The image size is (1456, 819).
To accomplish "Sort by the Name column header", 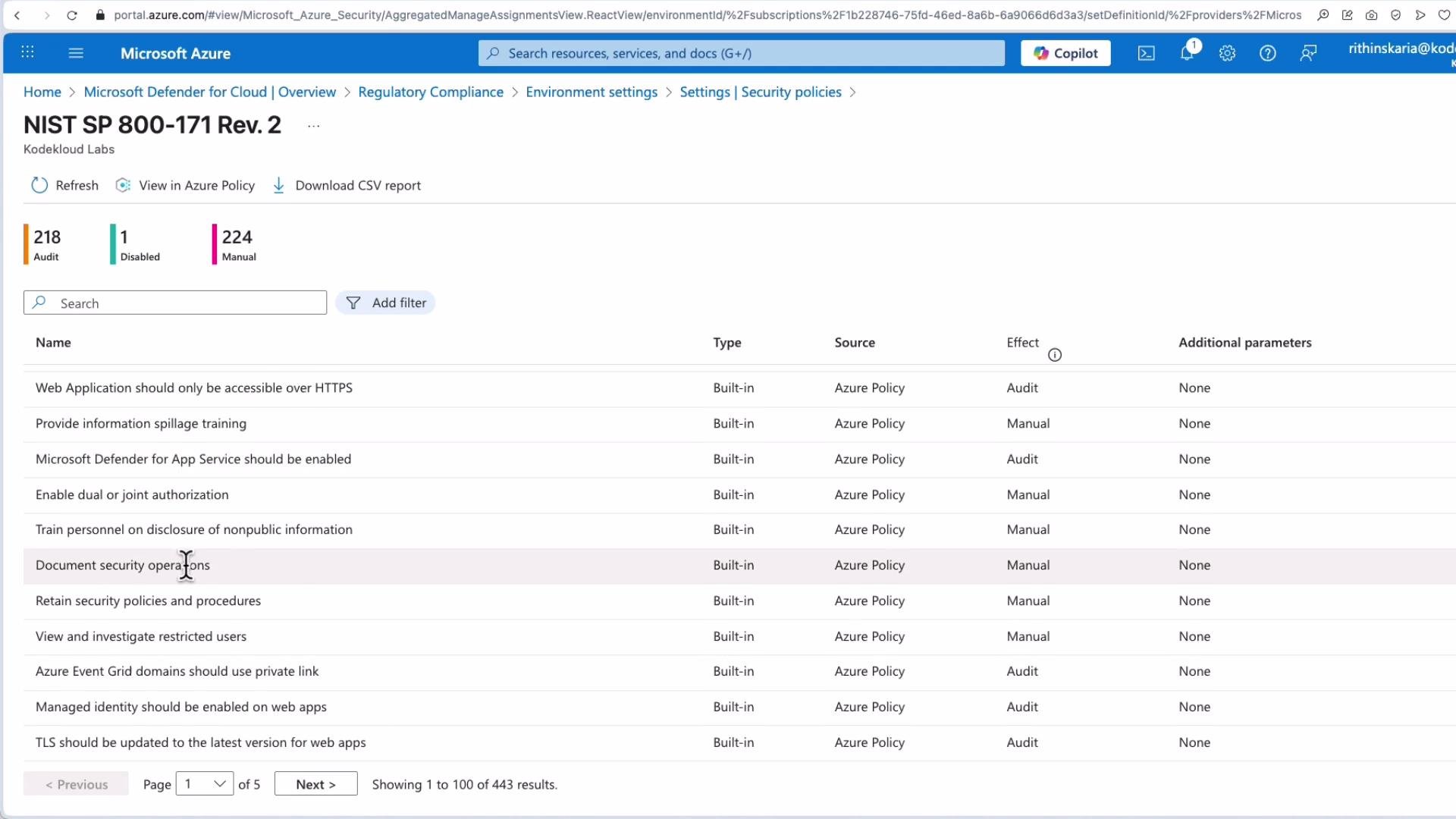I will (x=53, y=343).
